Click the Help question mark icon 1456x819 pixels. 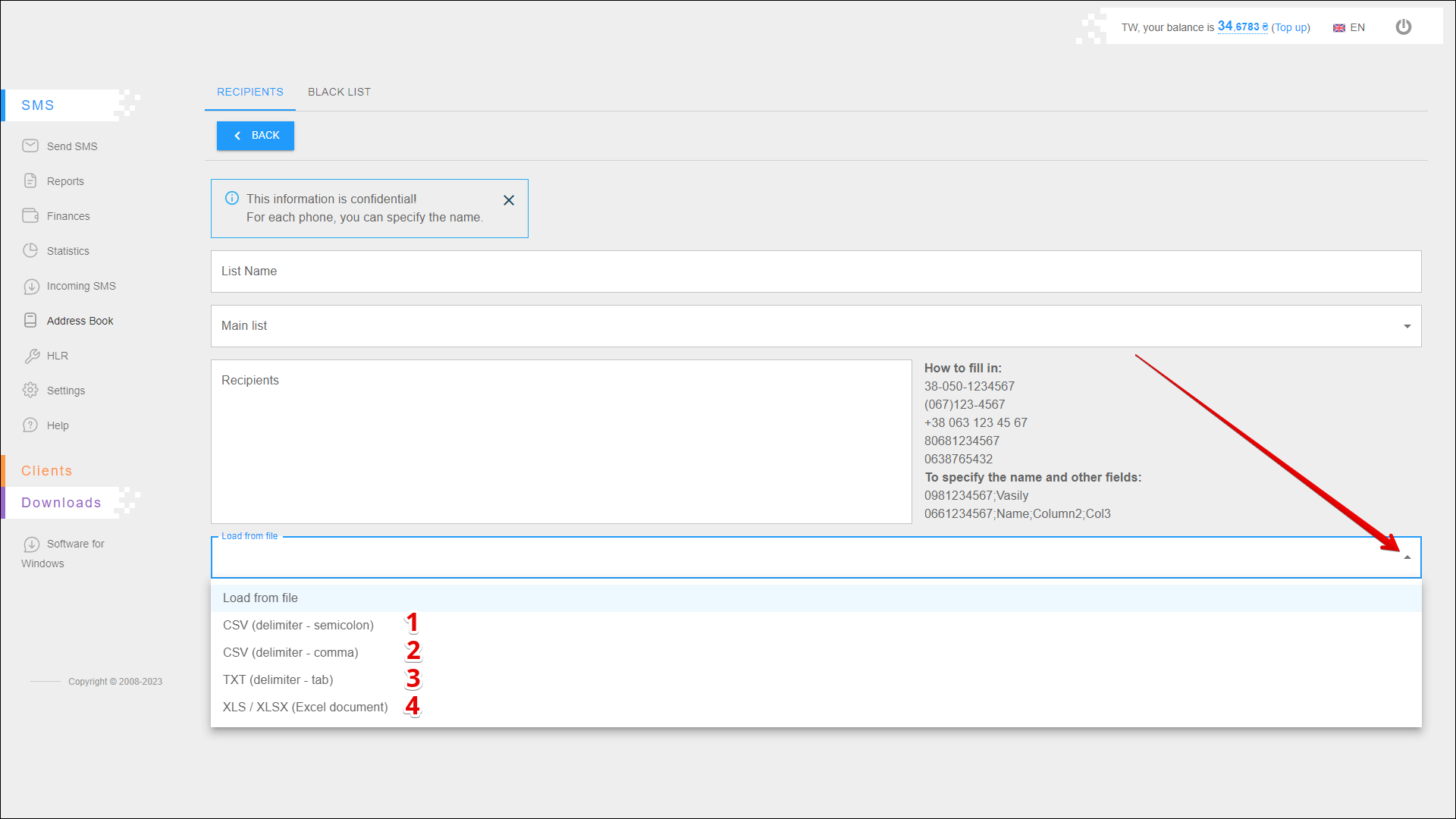click(30, 425)
